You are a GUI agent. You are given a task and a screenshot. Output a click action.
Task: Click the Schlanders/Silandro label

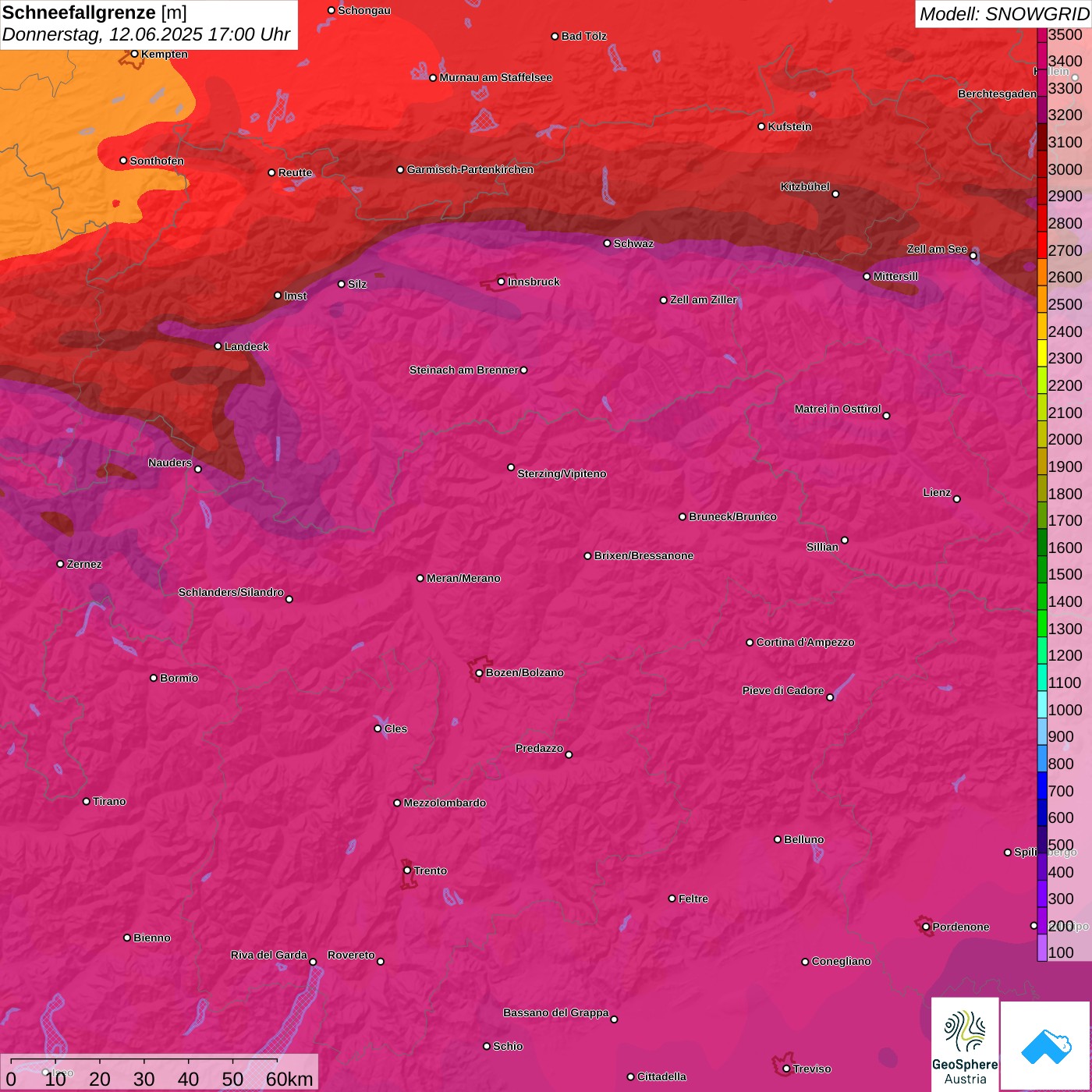(231, 592)
